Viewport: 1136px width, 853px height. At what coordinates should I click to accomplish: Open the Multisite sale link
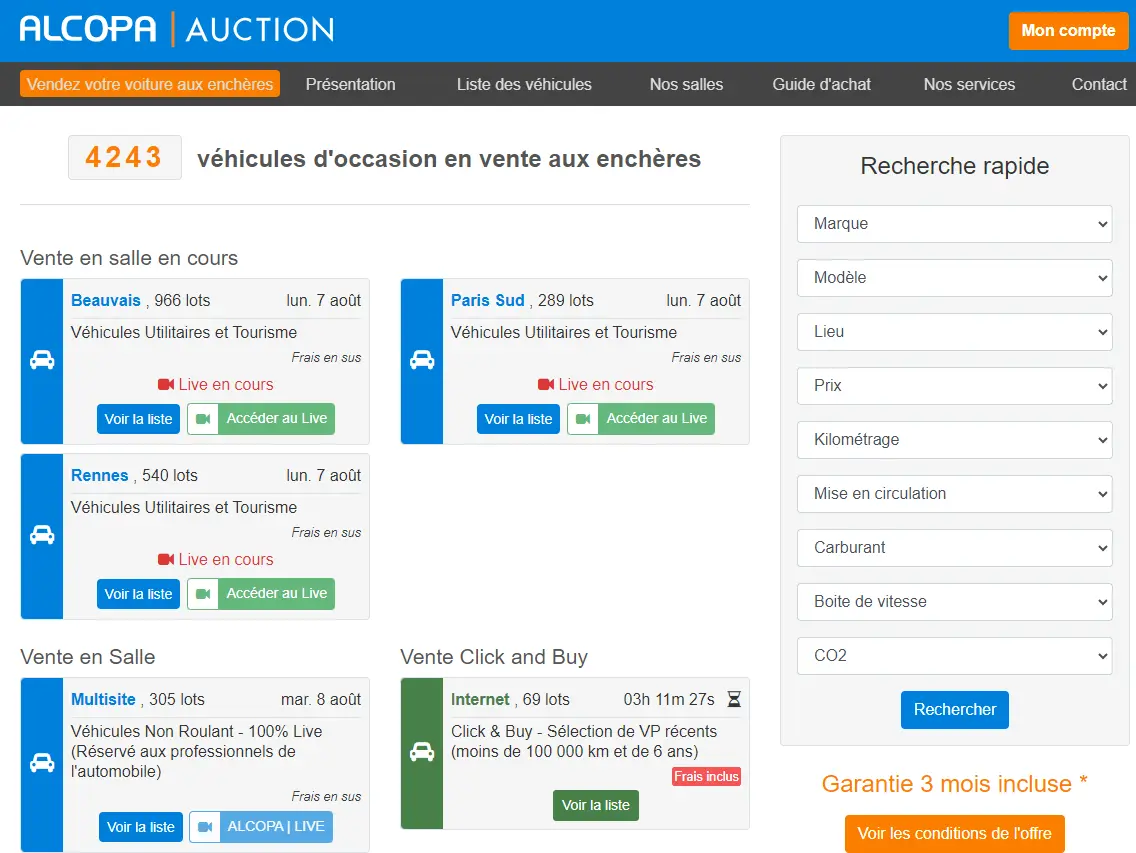click(103, 700)
